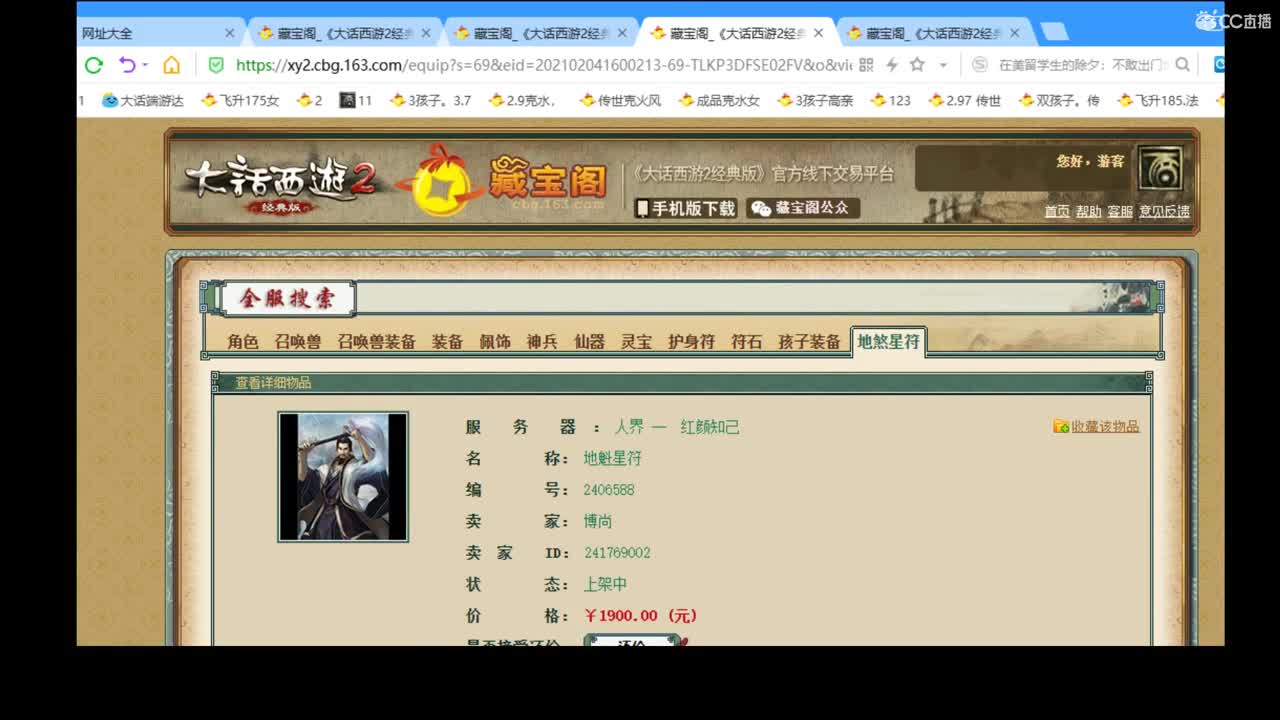Click the browser search input box

pos(1083,65)
